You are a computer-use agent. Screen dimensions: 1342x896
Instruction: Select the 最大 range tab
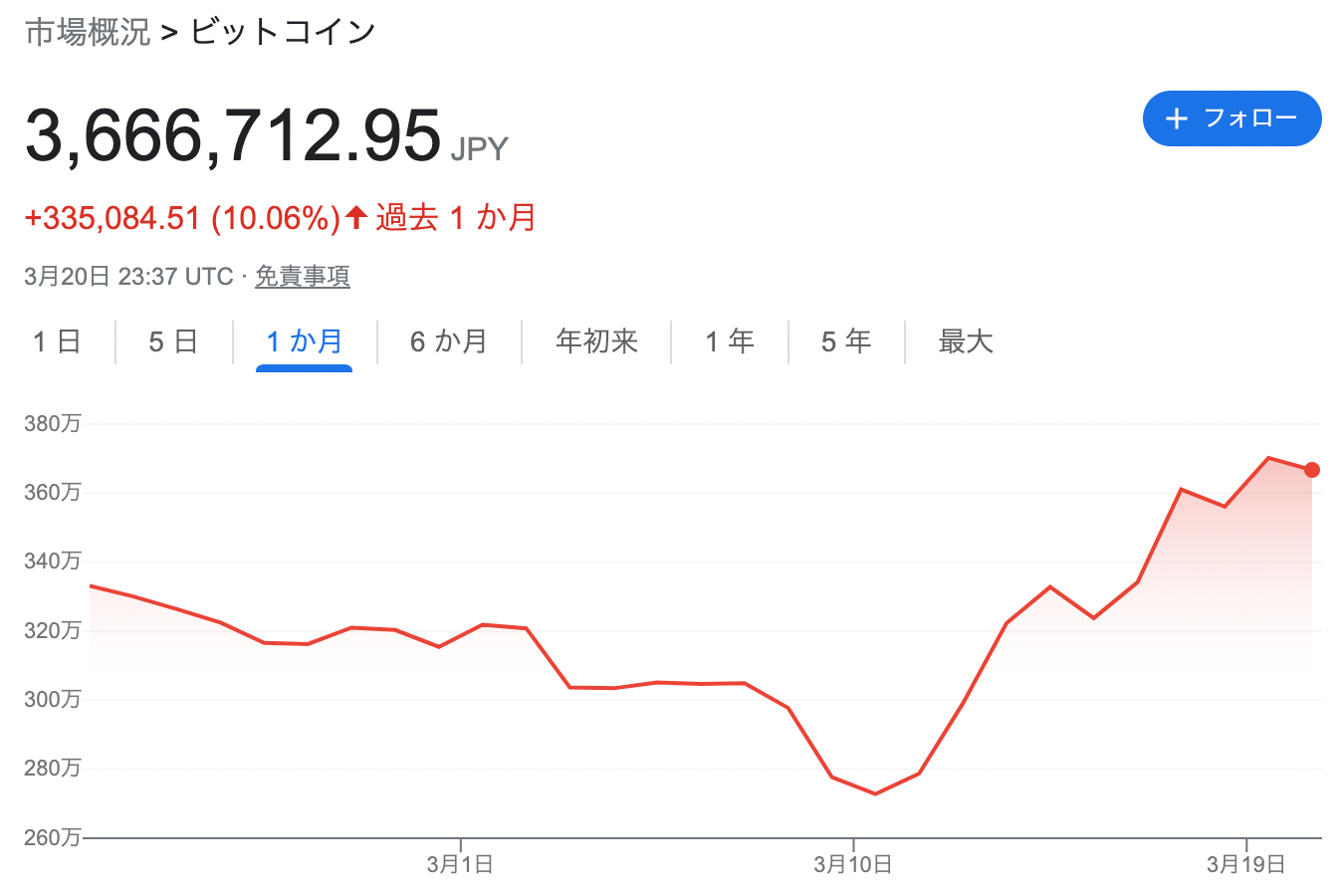965,341
